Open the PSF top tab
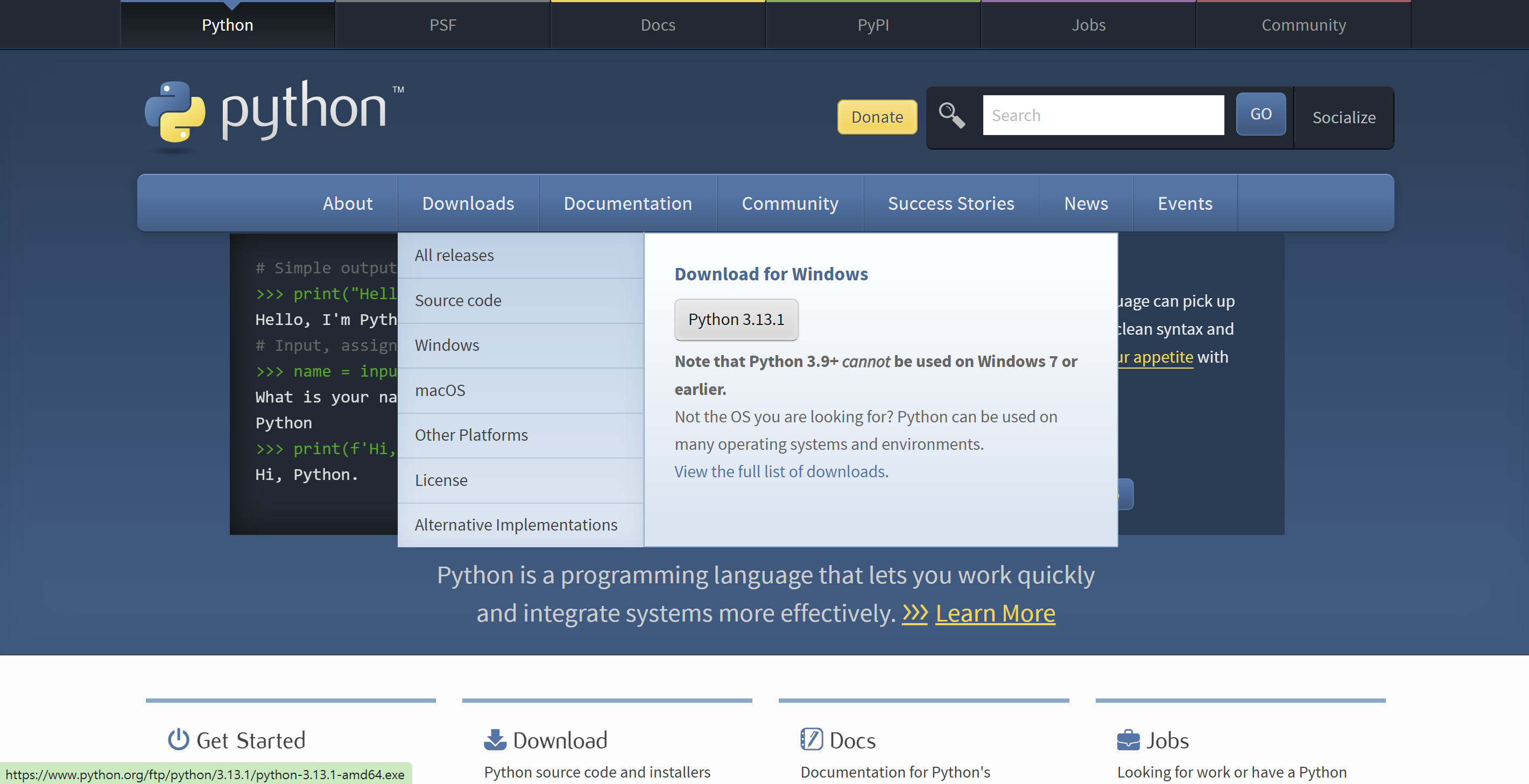1529x784 pixels. (443, 25)
